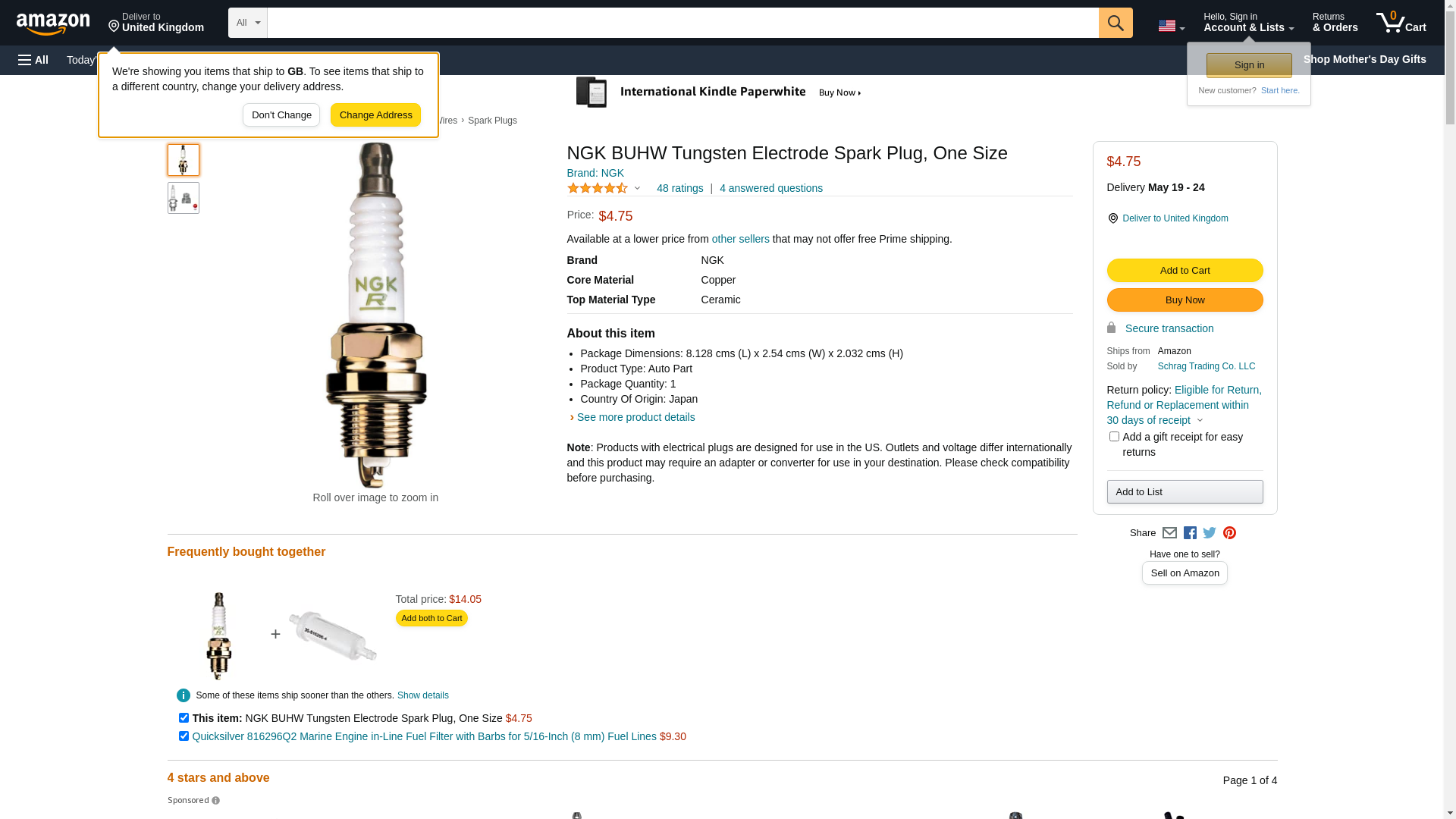
Task: Share product via email icon
Action: click(x=1169, y=533)
